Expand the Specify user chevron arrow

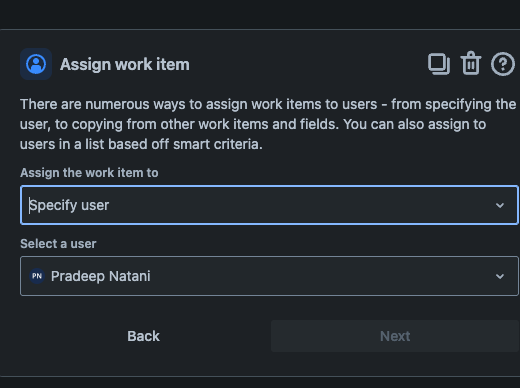click(x=500, y=205)
